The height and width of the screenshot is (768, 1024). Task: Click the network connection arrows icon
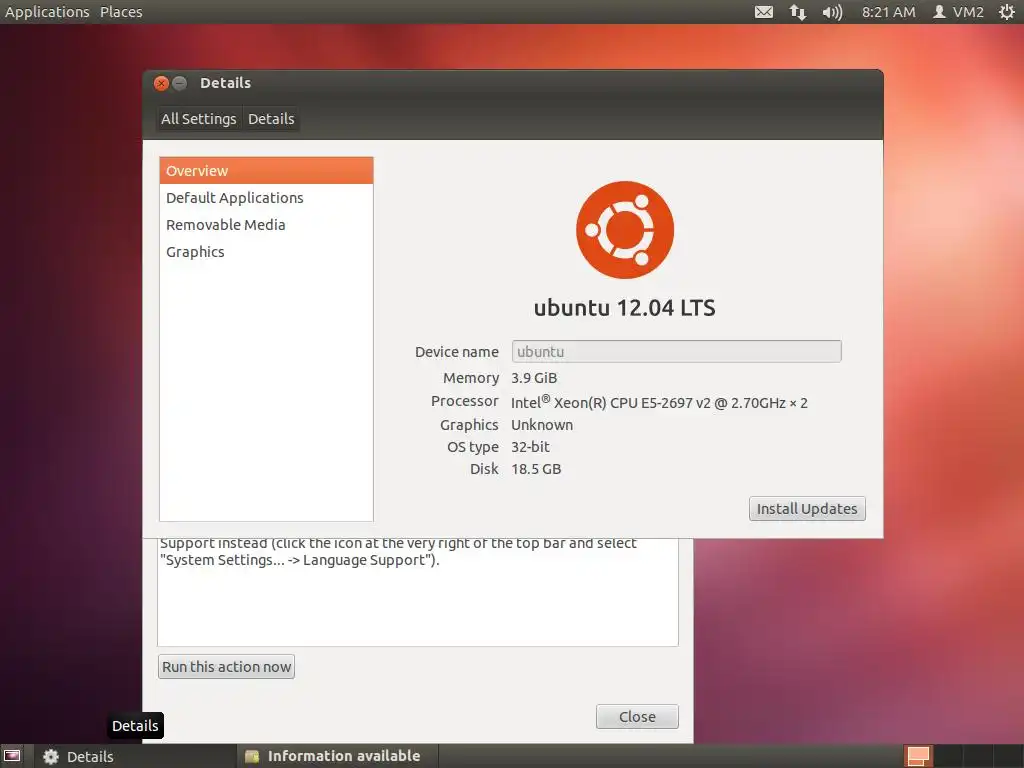click(797, 12)
